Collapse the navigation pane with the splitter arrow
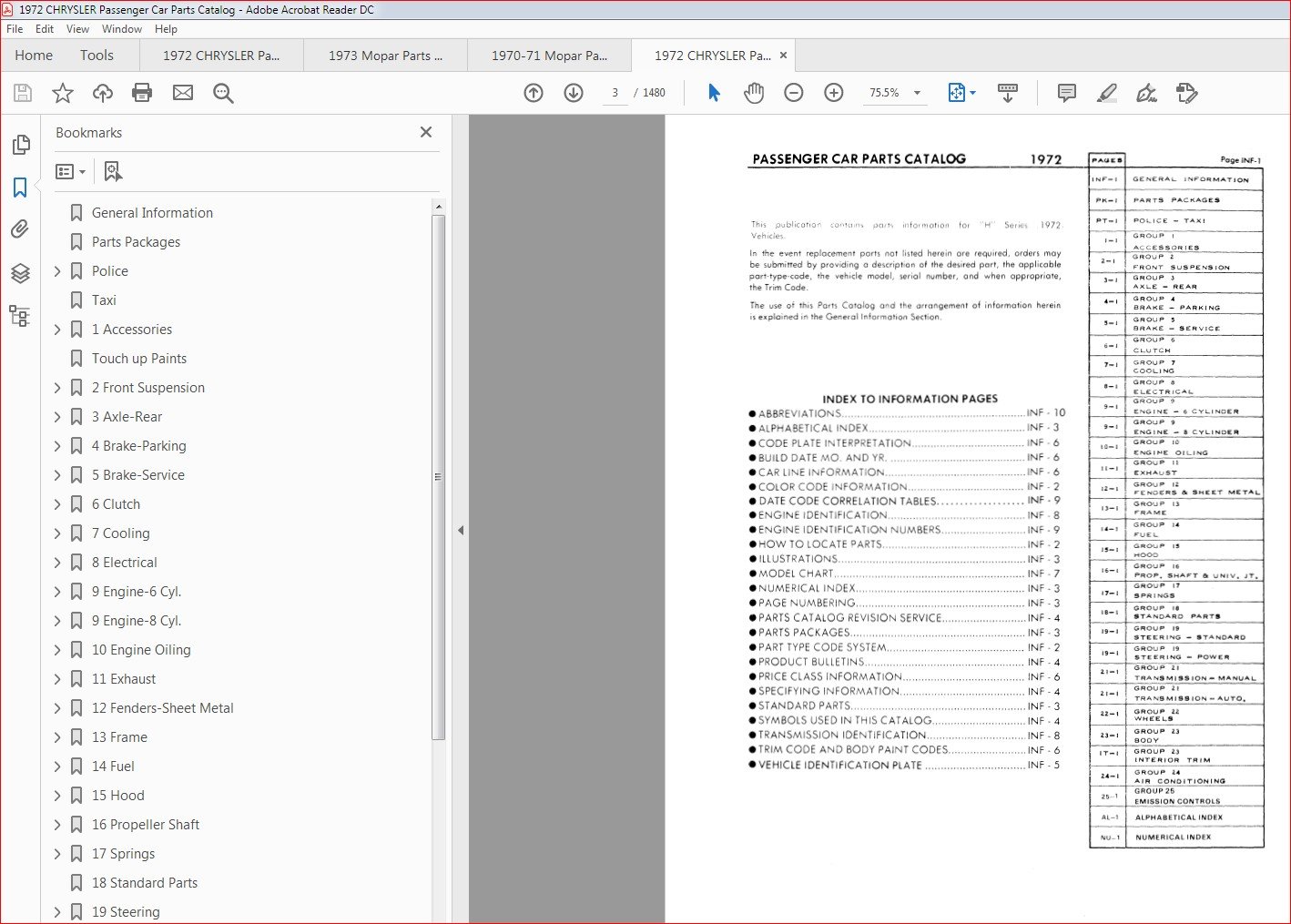Image resolution: width=1291 pixels, height=924 pixels. [x=461, y=530]
